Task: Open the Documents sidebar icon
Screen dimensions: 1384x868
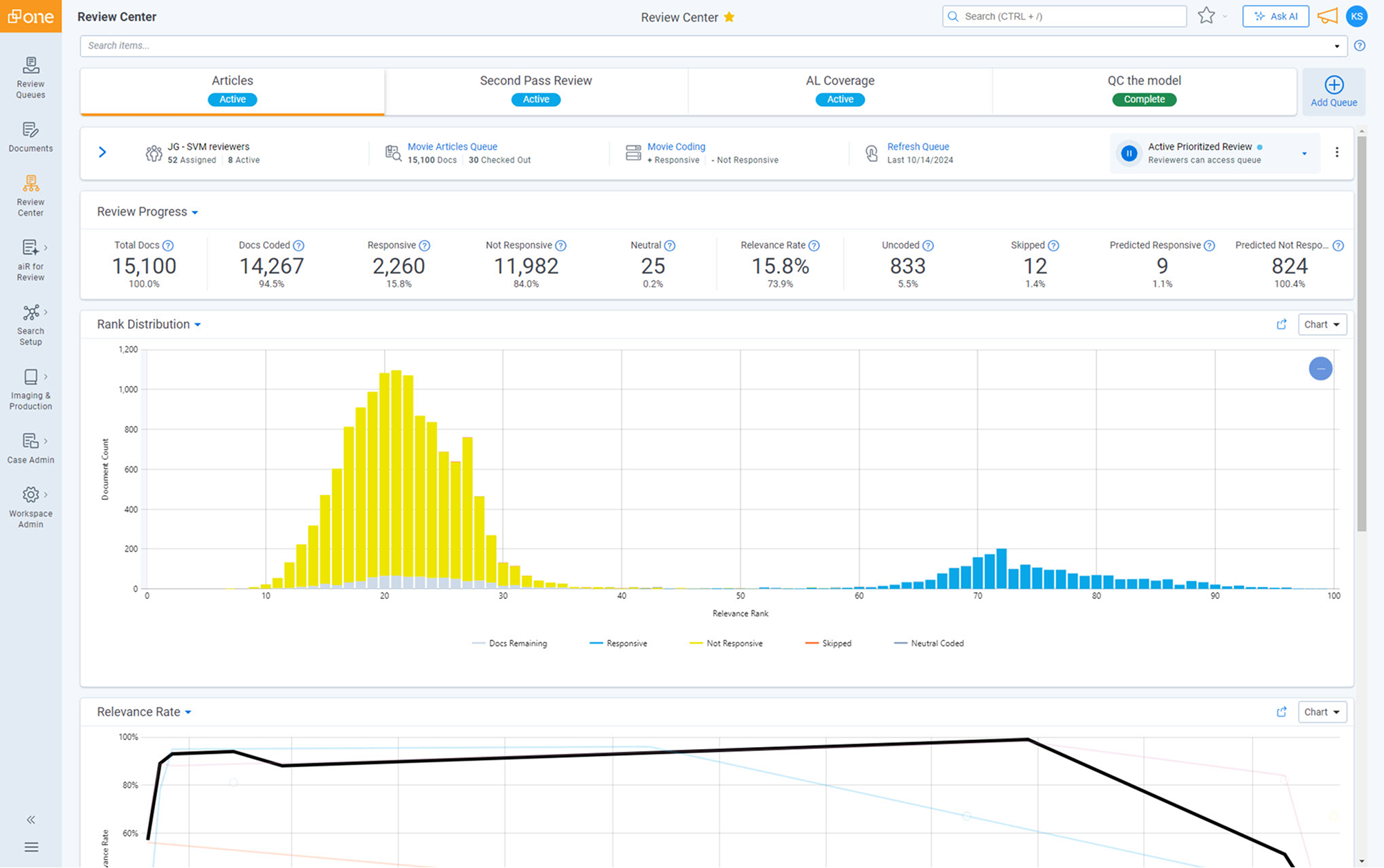Action: pos(30,136)
